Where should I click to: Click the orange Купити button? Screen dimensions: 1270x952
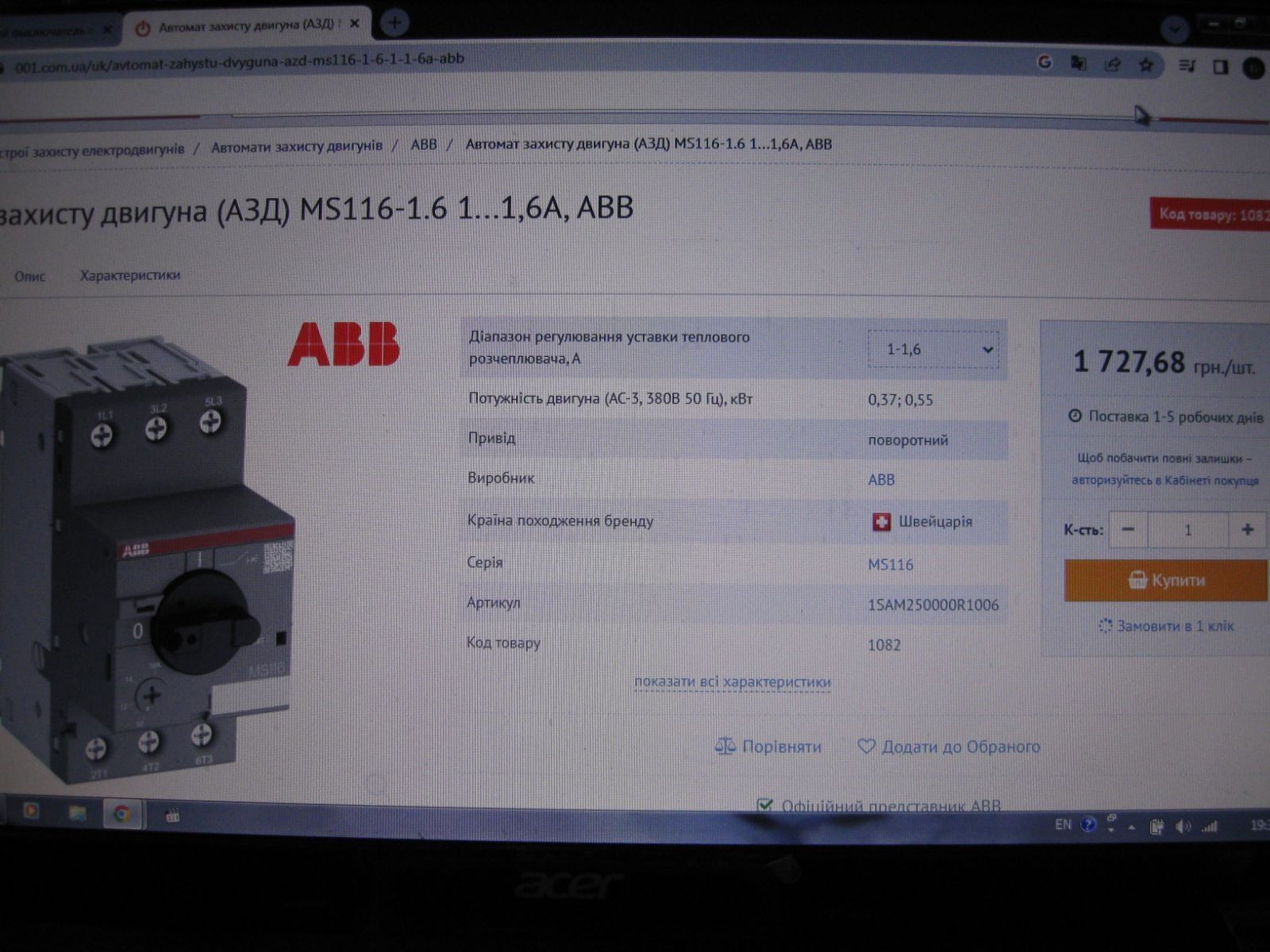1166,581
